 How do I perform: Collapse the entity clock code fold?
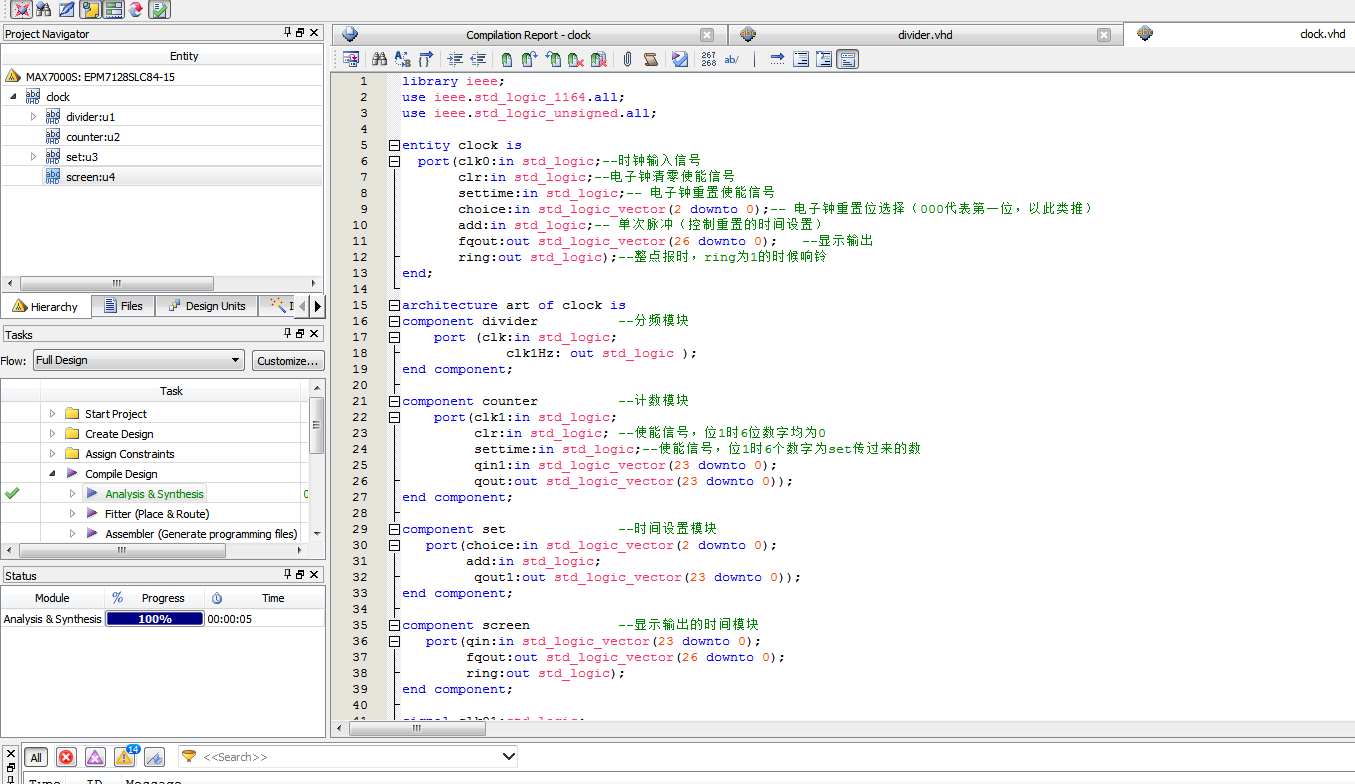[x=394, y=145]
